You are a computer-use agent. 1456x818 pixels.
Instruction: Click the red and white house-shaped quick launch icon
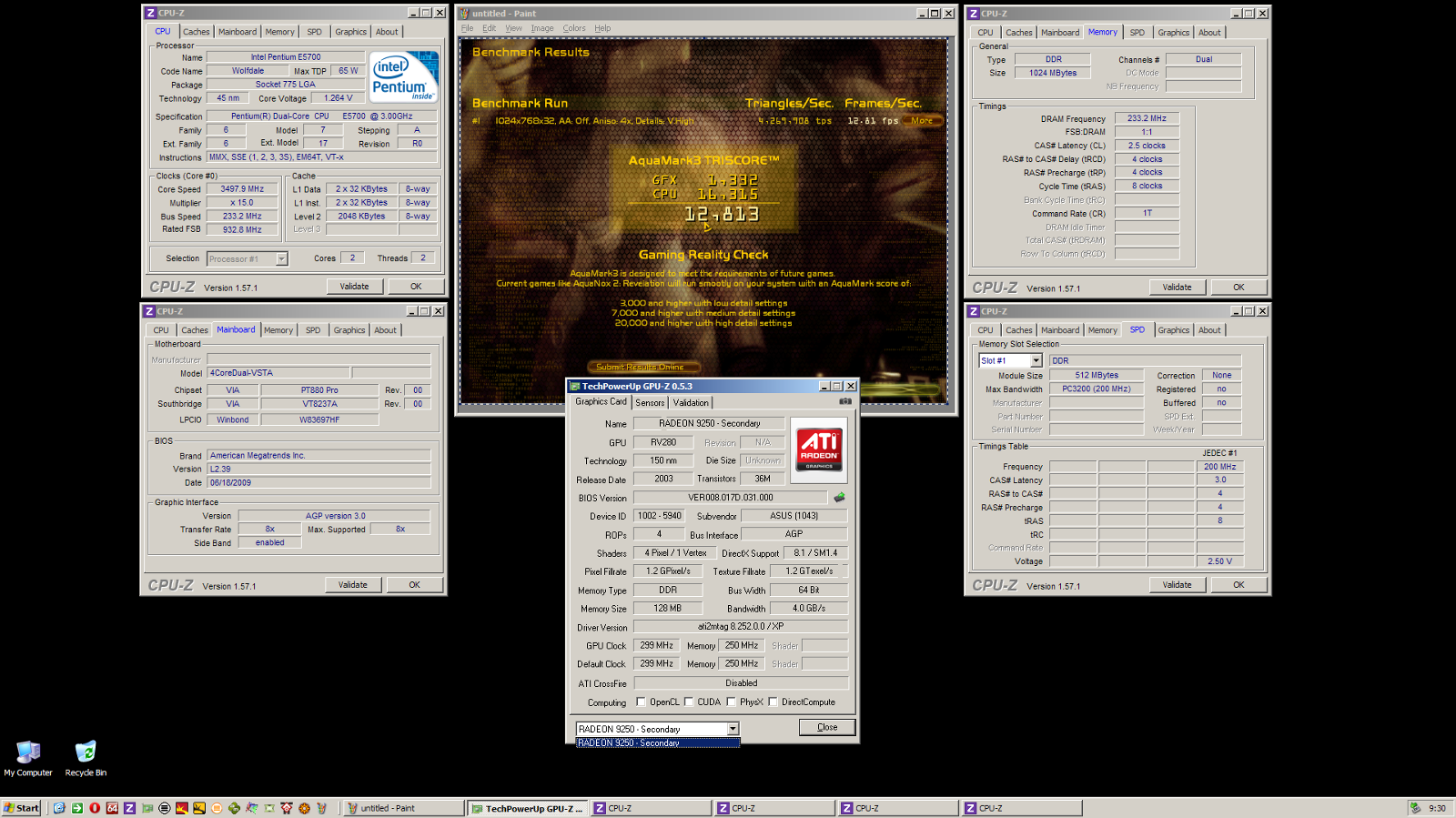[x=287, y=808]
